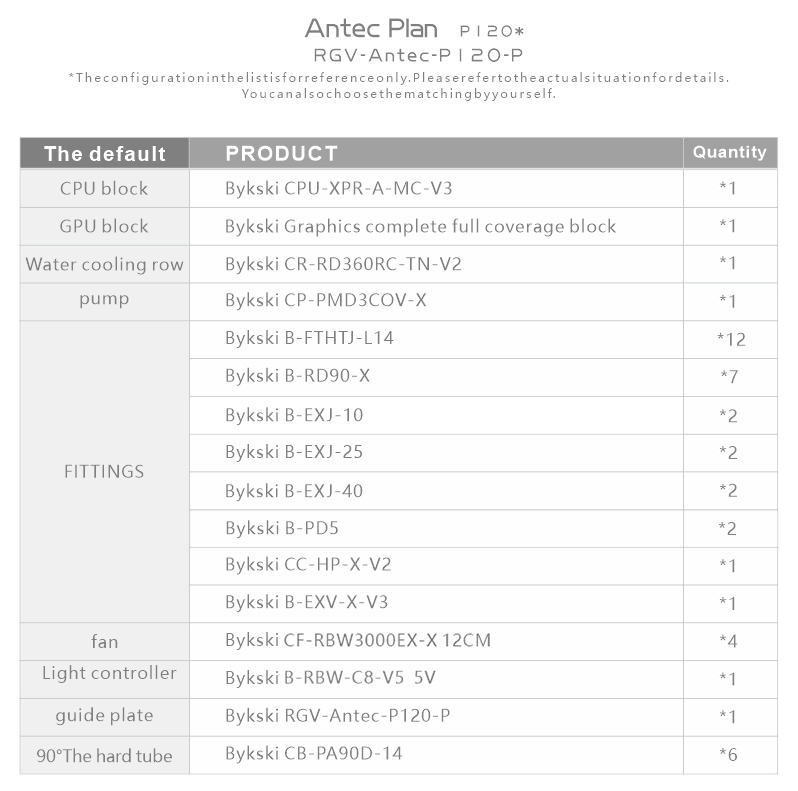
Task: Click the FITTINGS category cell
Action: [104, 471]
